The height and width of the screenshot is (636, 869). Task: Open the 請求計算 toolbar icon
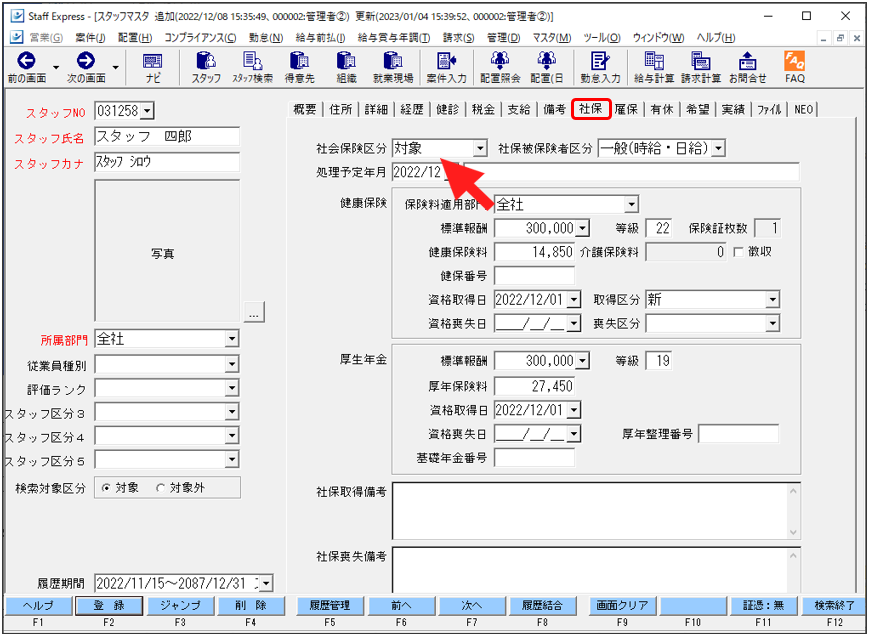[701, 67]
